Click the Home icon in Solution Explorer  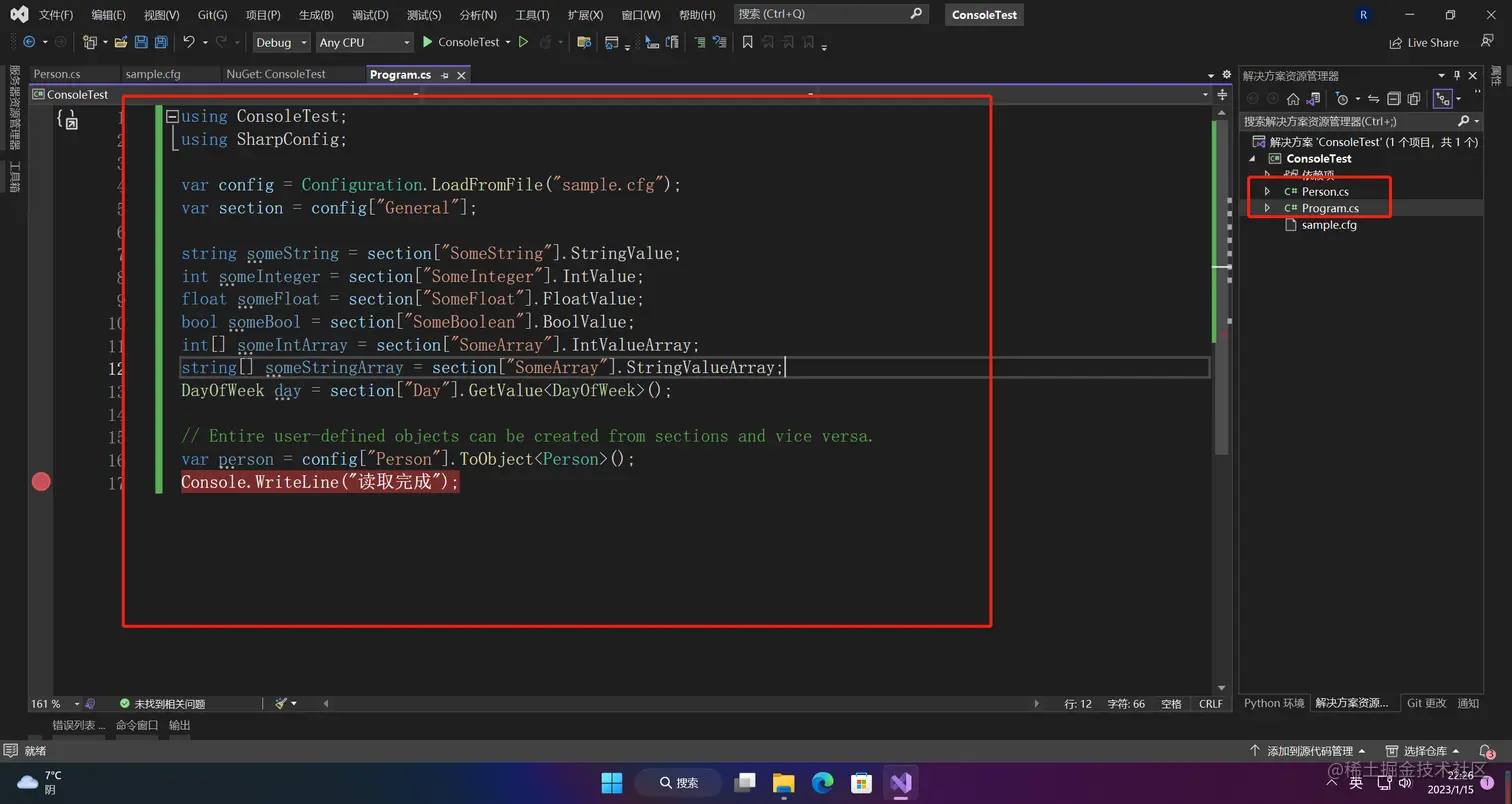pos(1293,98)
